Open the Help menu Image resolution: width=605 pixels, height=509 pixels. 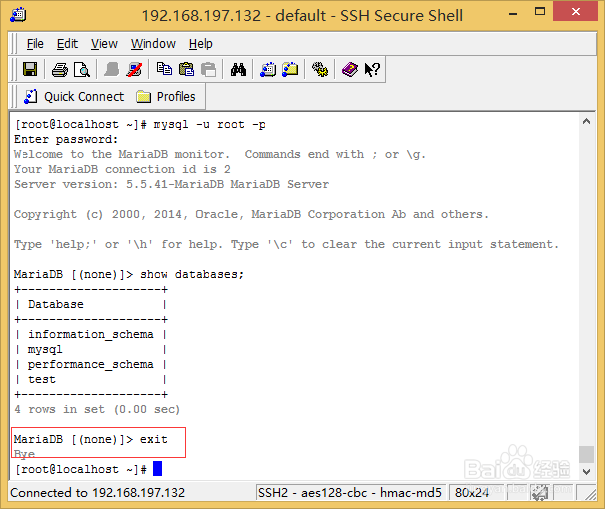coord(201,44)
